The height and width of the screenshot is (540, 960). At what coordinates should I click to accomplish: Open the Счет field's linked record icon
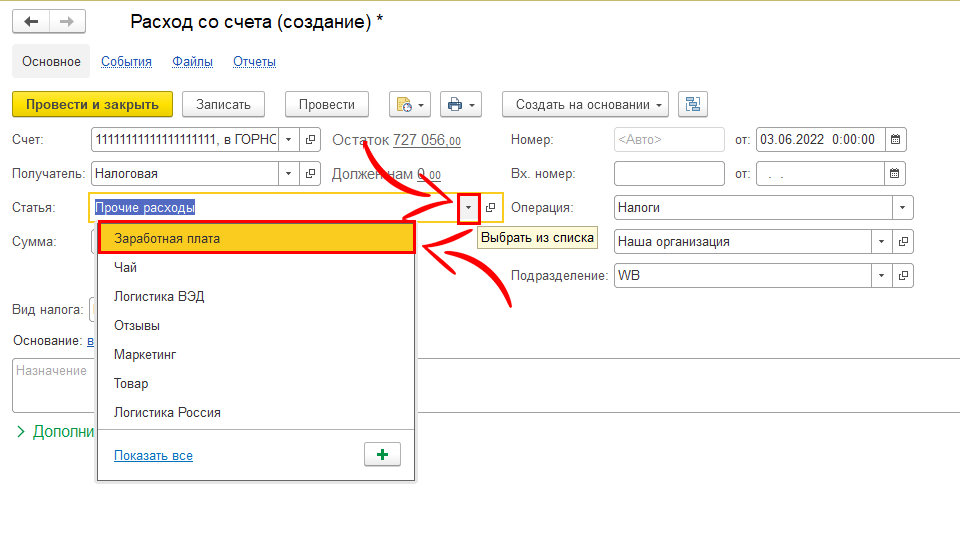(310, 140)
